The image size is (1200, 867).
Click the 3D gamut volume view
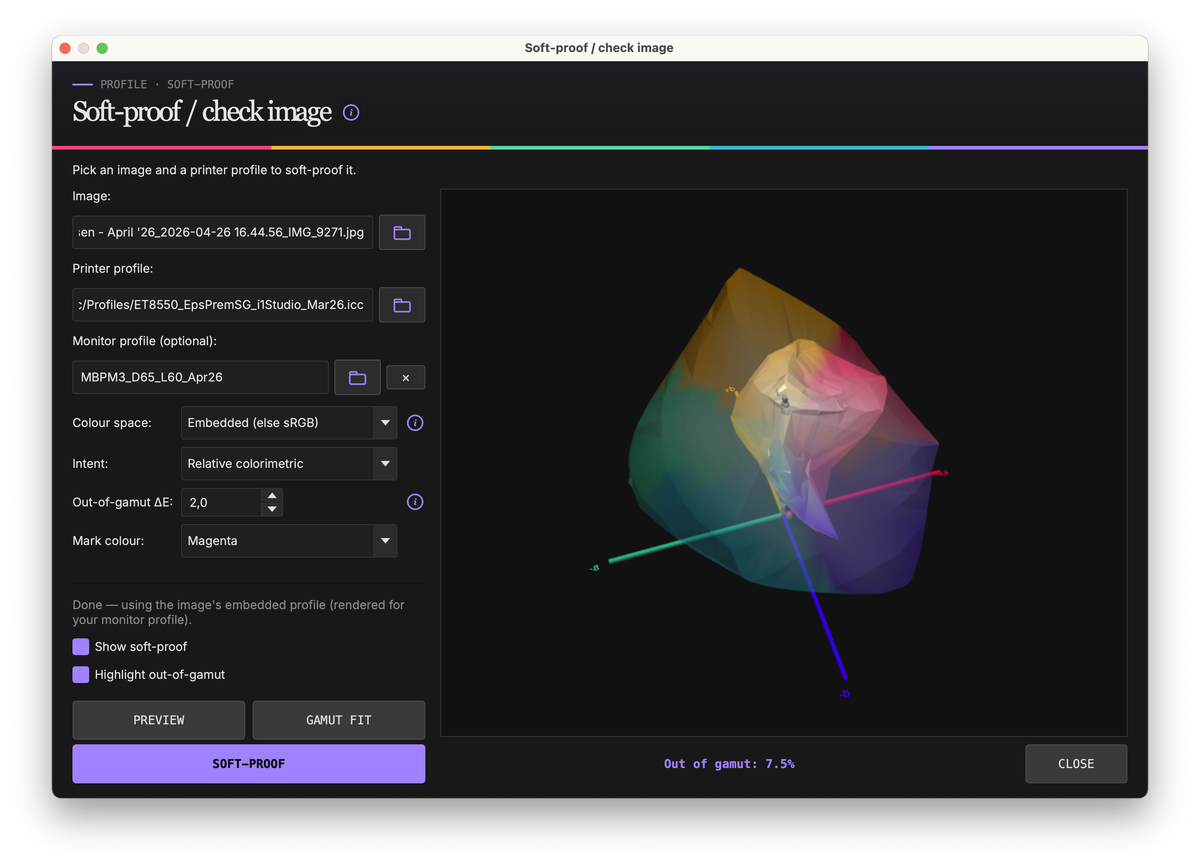click(x=784, y=462)
